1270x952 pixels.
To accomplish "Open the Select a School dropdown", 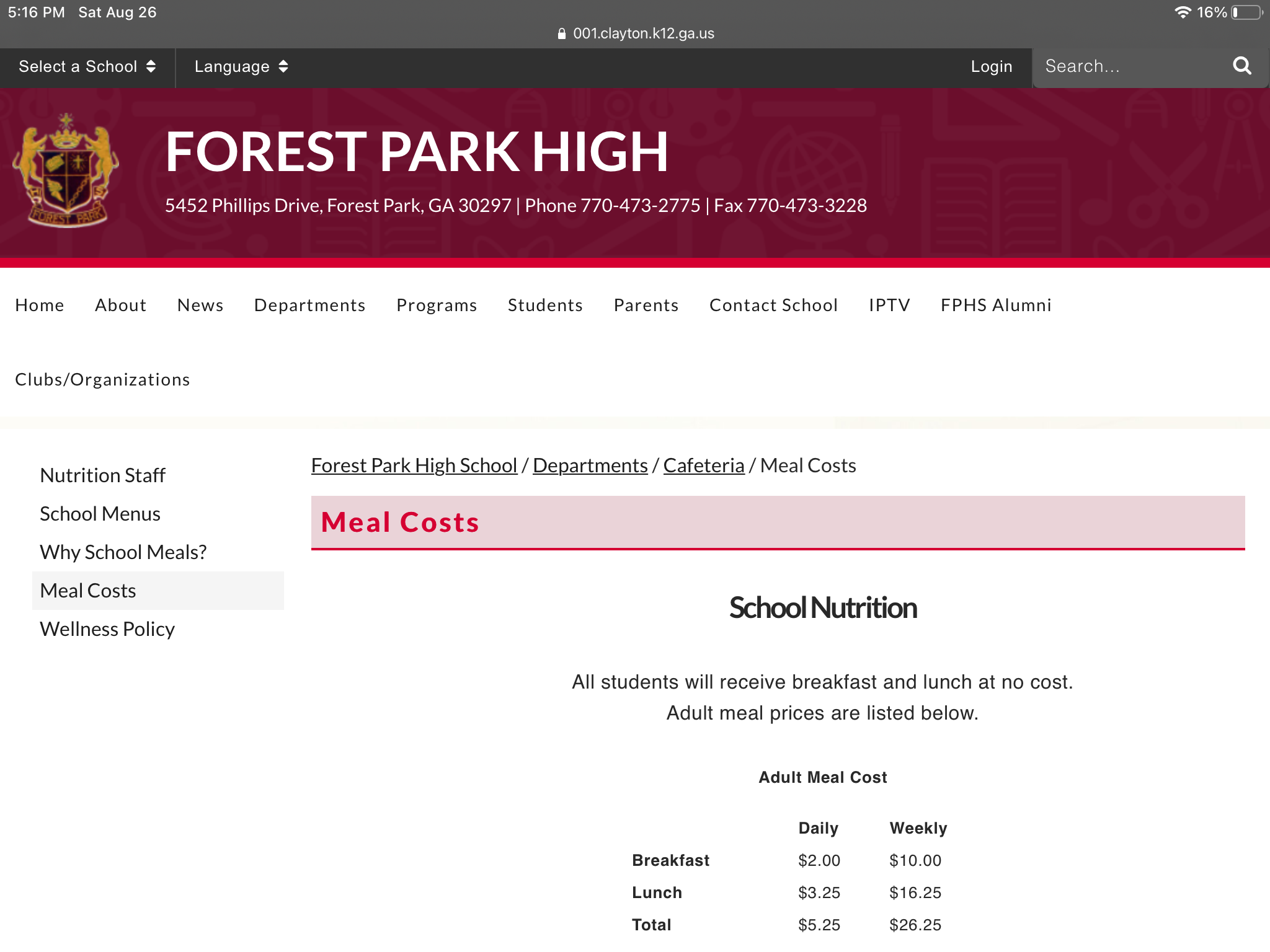I will (87, 66).
